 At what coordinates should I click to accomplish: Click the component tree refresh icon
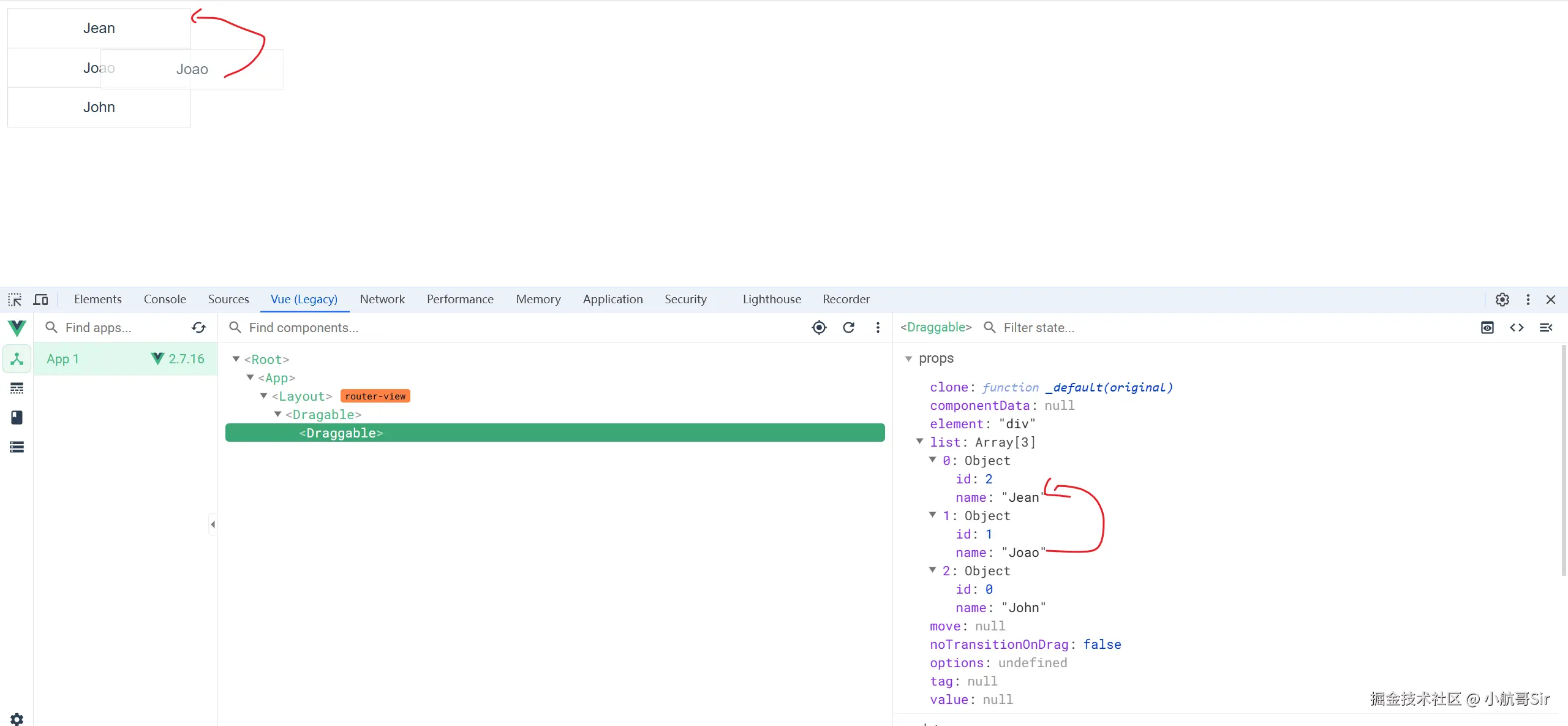[x=848, y=328]
